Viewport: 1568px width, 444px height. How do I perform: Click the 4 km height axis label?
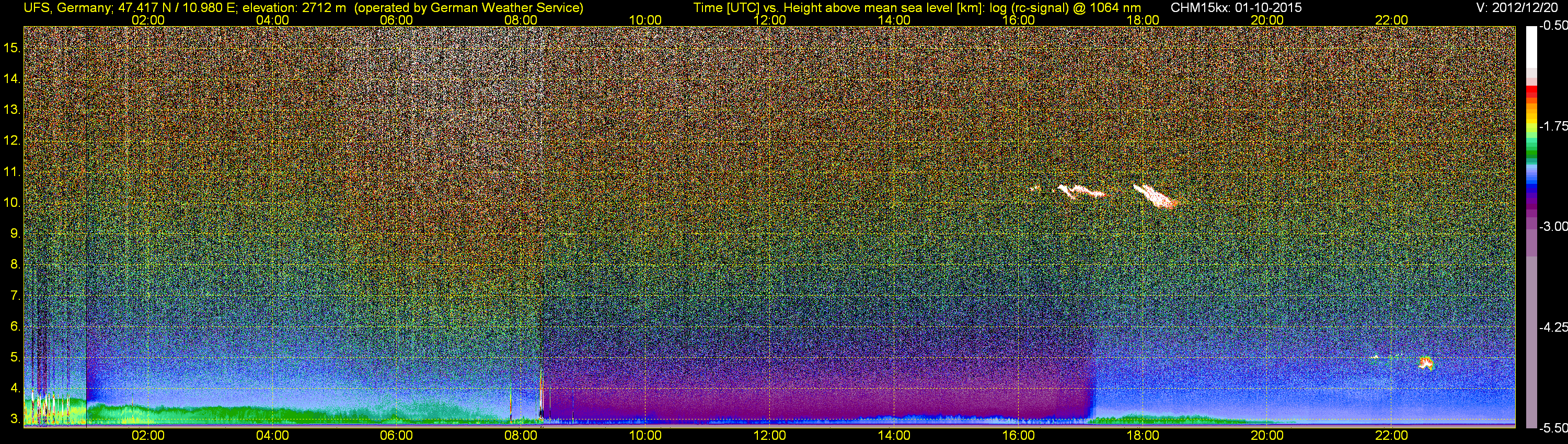pyautogui.click(x=15, y=388)
